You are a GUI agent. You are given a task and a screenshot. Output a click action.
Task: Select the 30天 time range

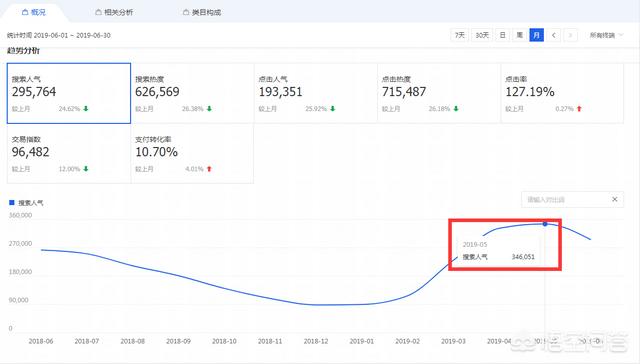pos(482,35)
